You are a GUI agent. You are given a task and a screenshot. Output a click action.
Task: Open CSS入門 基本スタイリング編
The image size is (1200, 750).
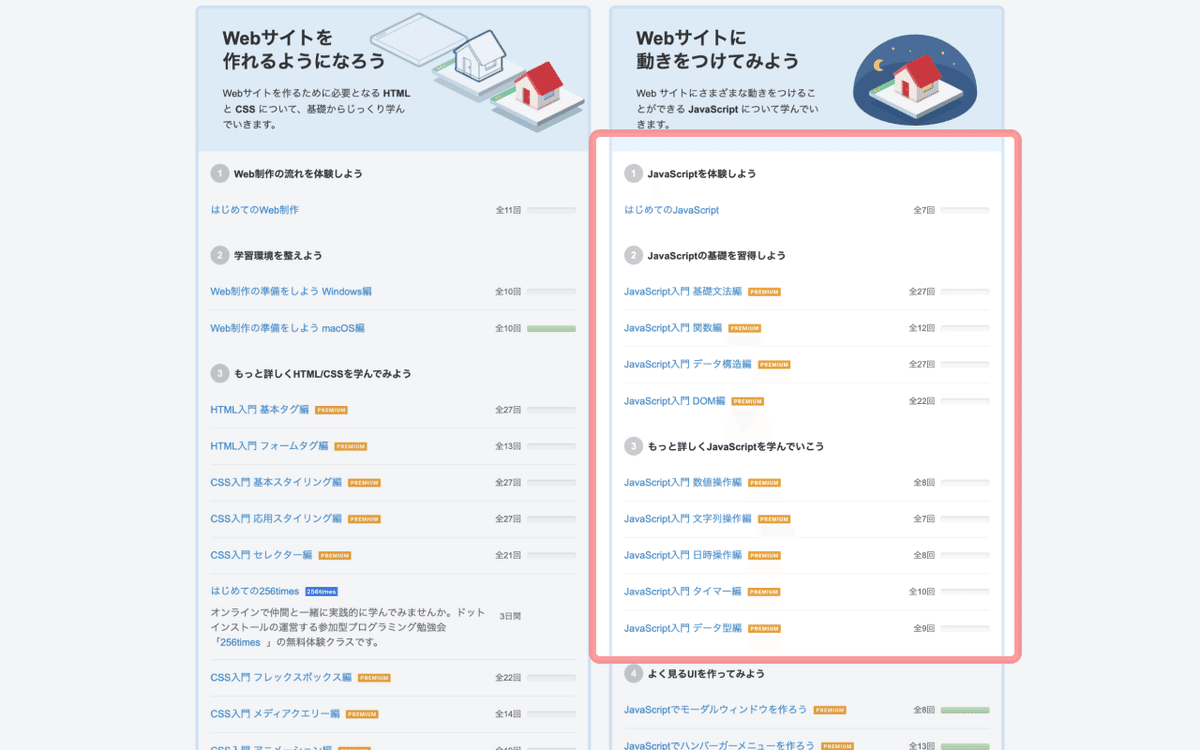pyautogui.click(x=276, y=482)
